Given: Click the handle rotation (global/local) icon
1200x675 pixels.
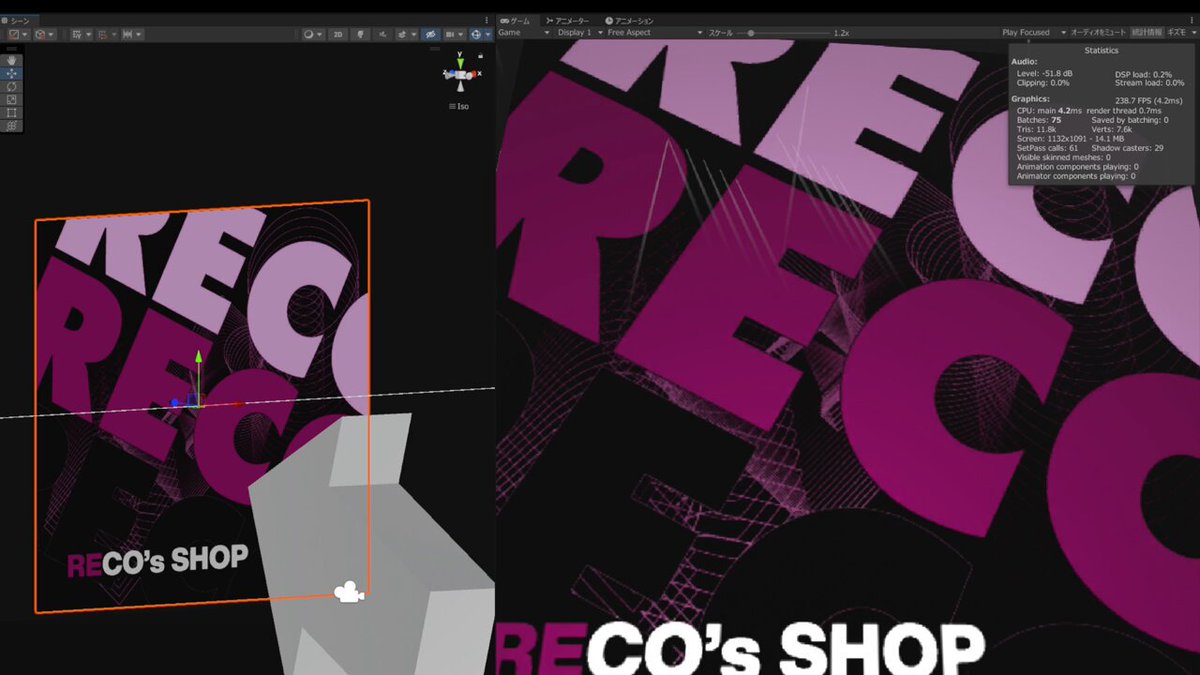Looking at the screenshot, I should 40,34.
